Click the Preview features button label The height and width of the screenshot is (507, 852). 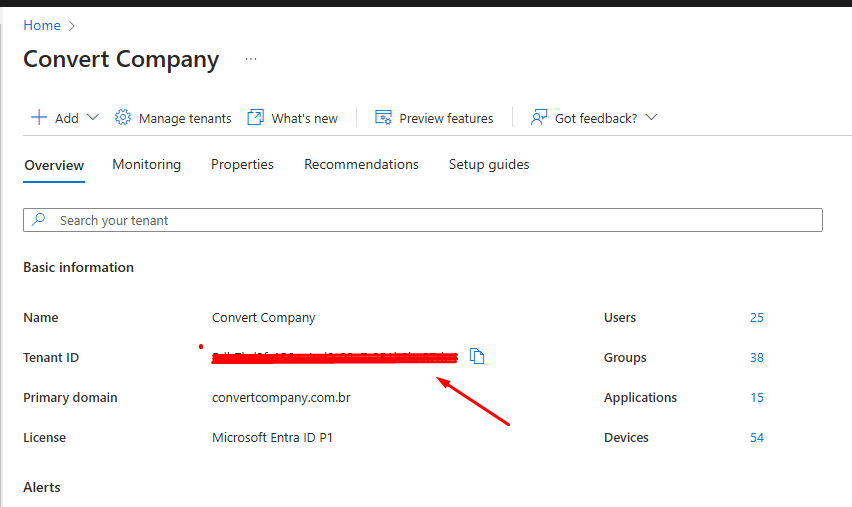tap(446, 118)
